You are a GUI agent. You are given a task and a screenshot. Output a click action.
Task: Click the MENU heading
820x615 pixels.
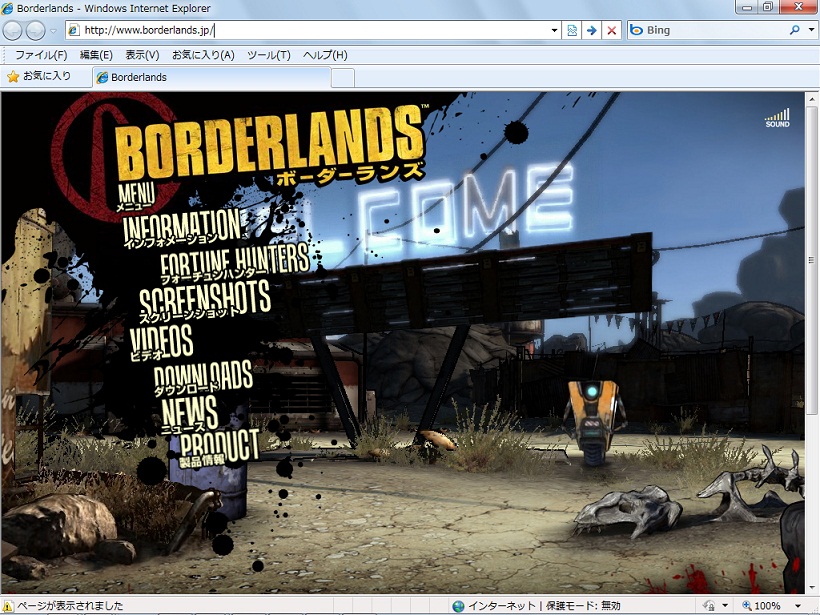tap(136, 197)
